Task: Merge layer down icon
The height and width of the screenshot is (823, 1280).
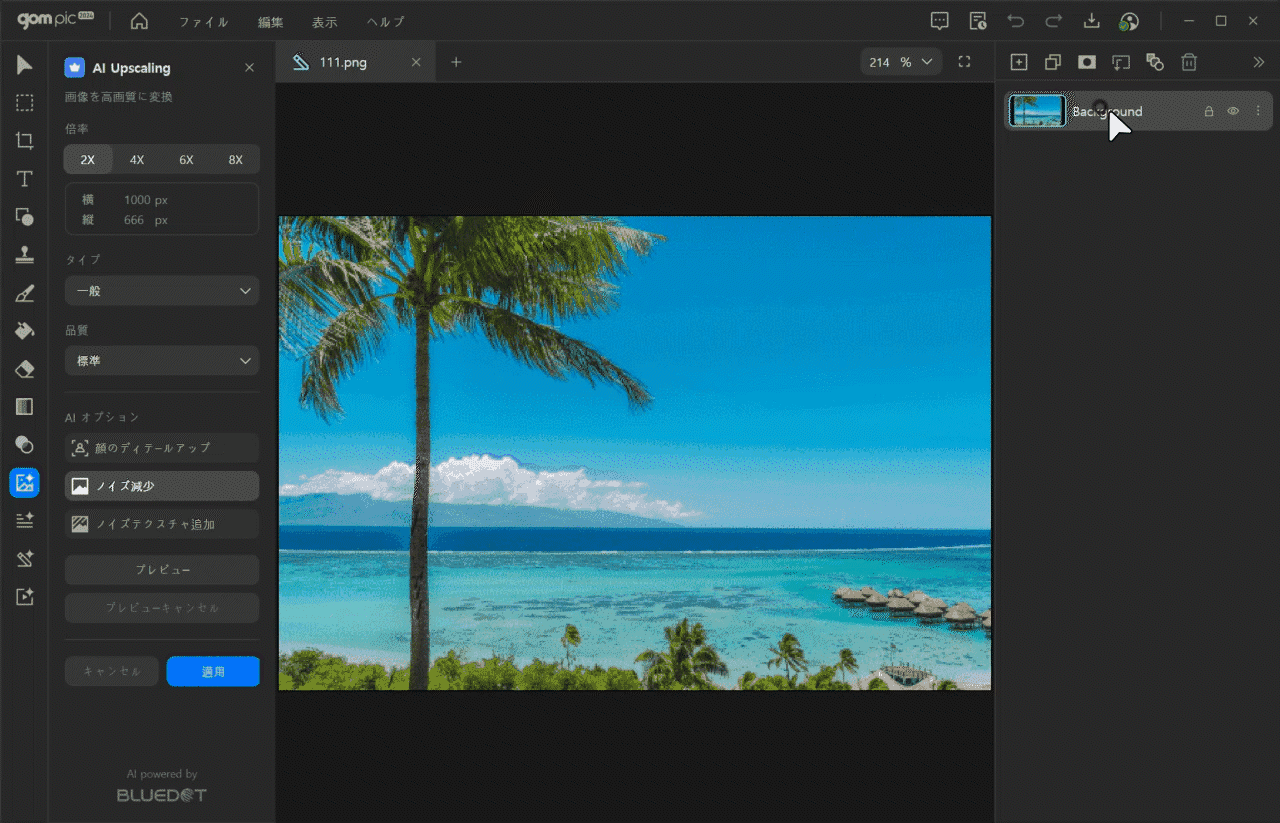Action: (x=1121, y=62)
